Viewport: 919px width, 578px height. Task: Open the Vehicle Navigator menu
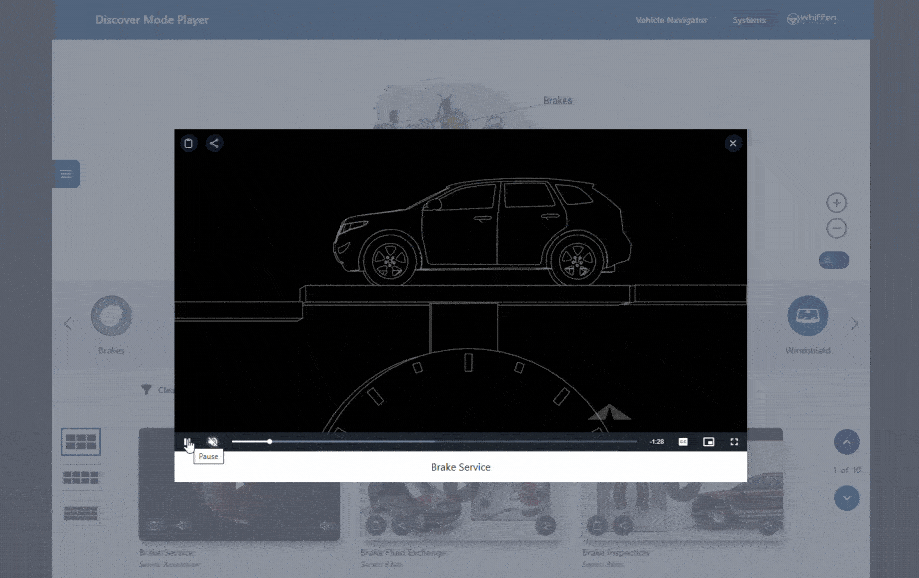pos(671,19)
